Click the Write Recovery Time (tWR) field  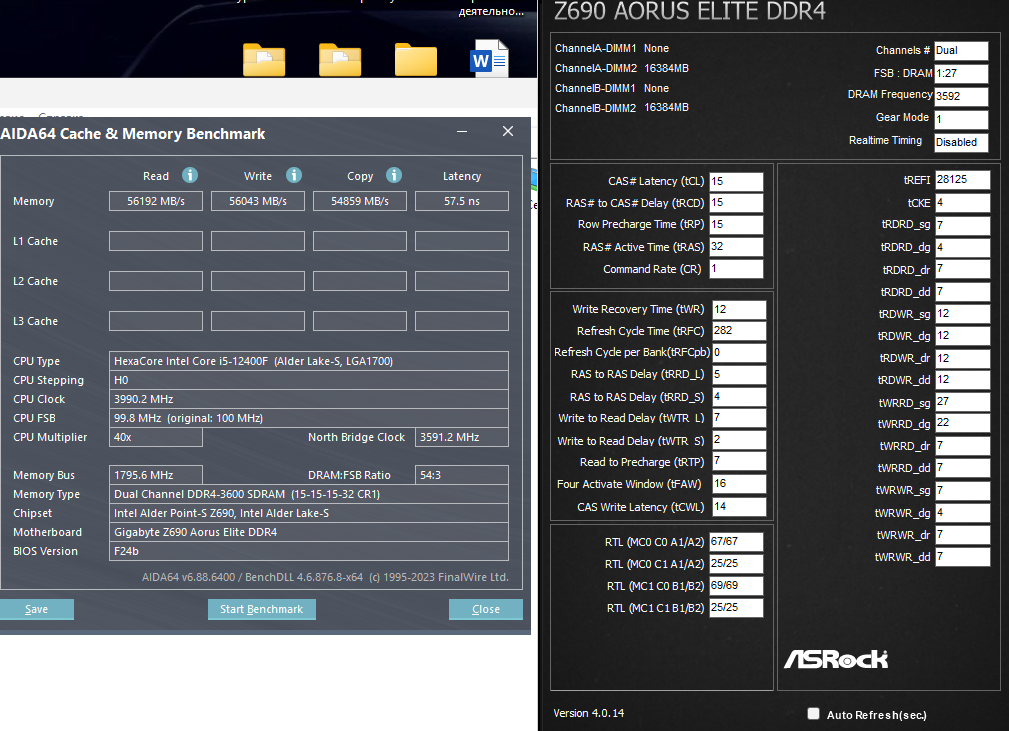click(x=739, y=310)
